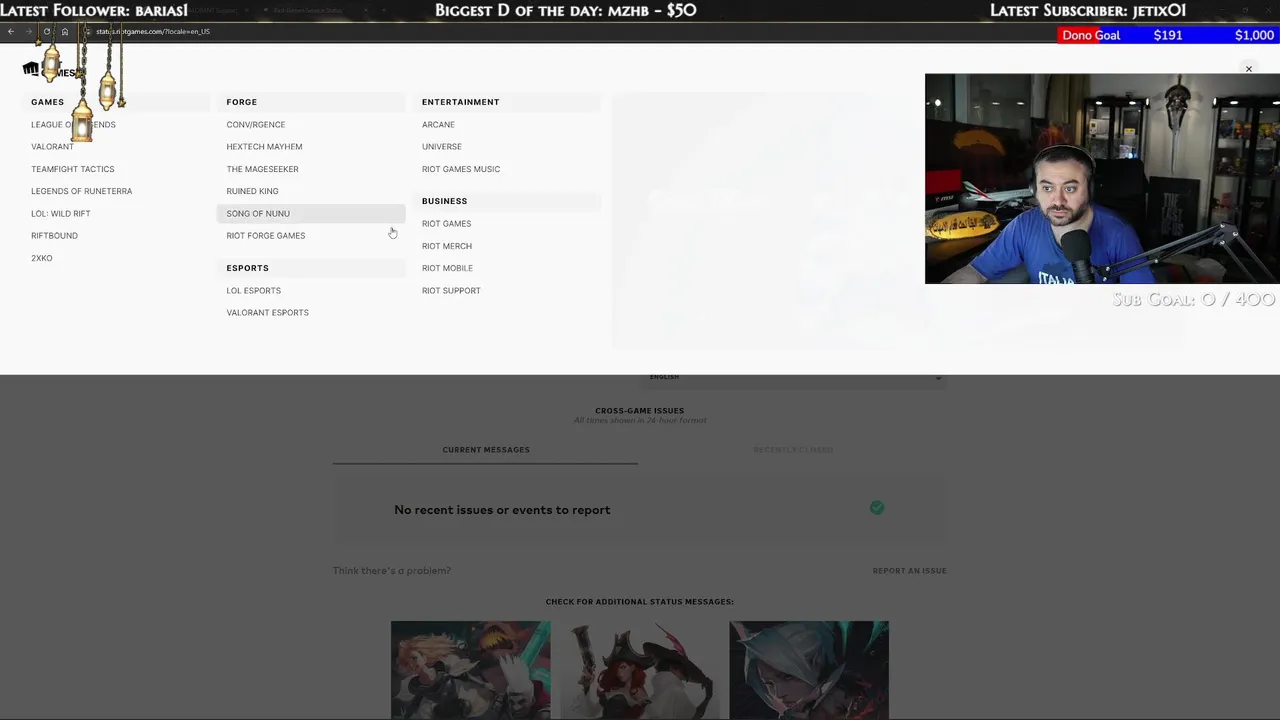Screen dimensions: 1280x720
Task: Open Valorant from the Games list
Action: click(x=52, y=147)
